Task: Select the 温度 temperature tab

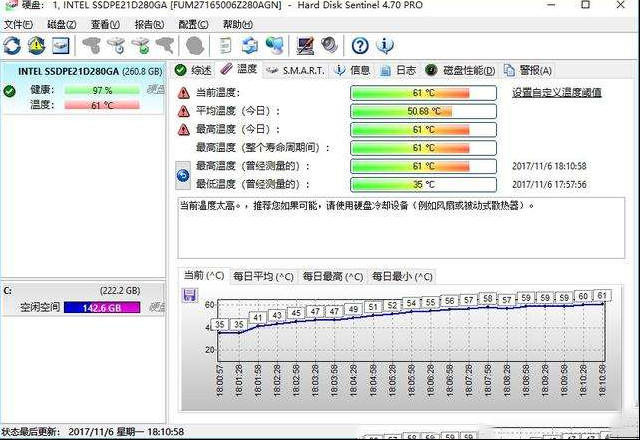Action: (x=239, y=69)
